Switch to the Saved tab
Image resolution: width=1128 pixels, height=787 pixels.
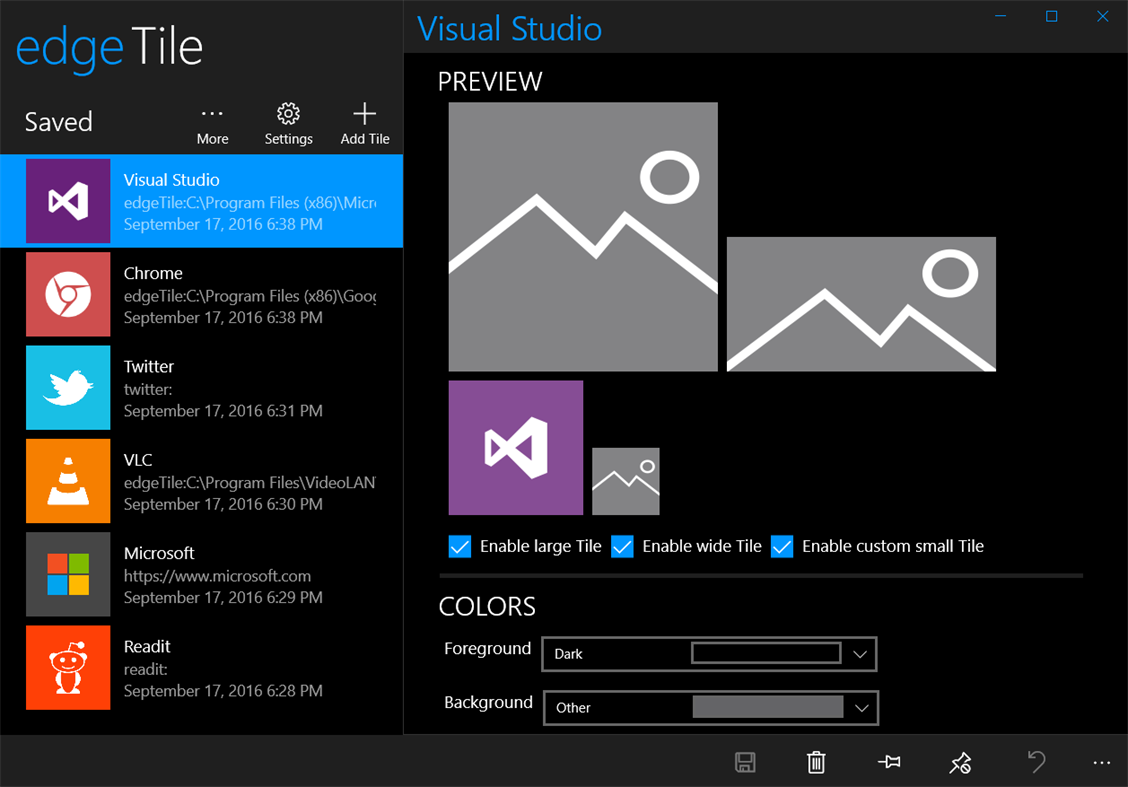pyautogui.click(x=58, y=121)
